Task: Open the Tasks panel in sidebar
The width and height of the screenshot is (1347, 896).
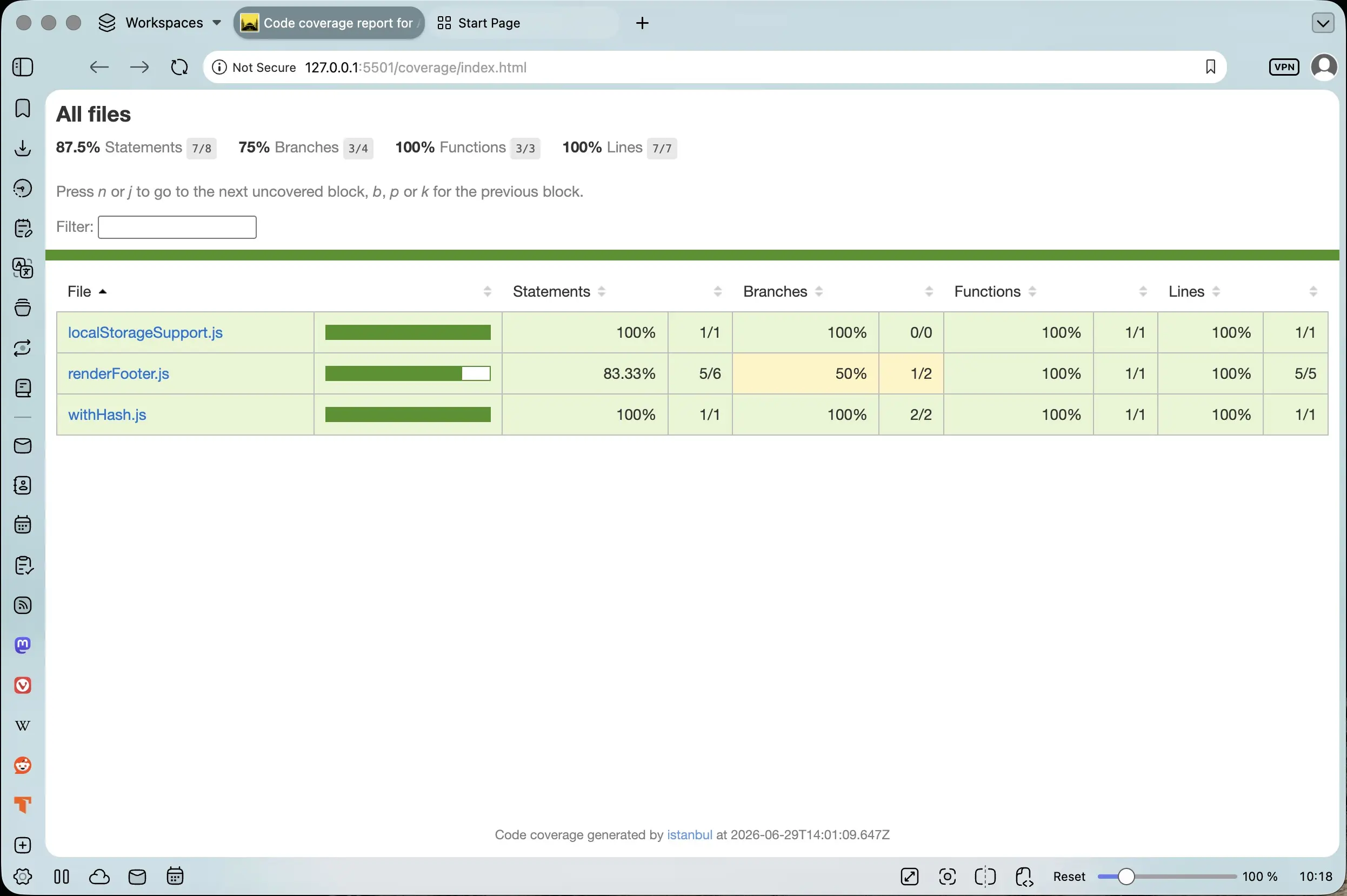Action: click(23, 565)
